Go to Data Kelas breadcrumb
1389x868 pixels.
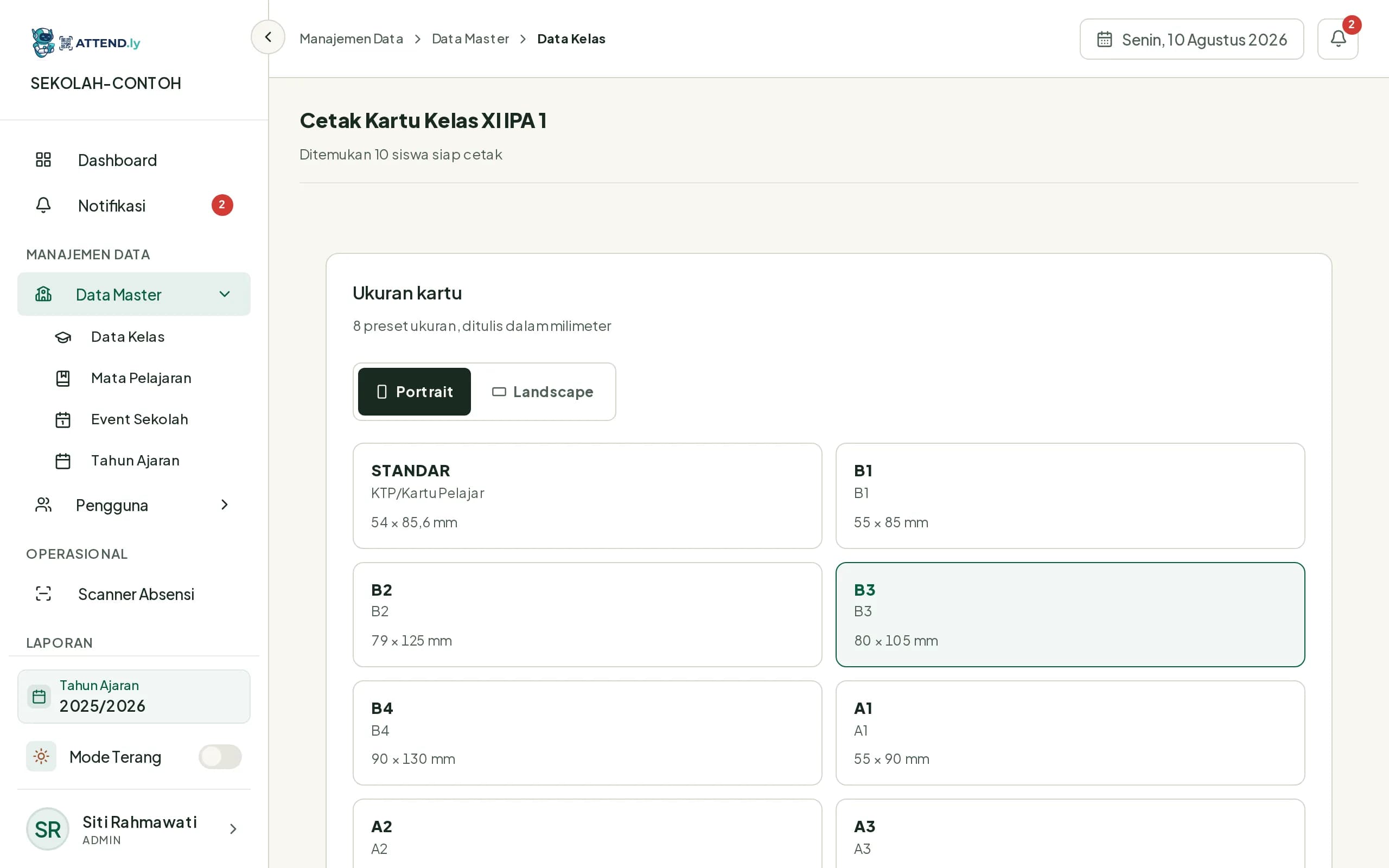click(x=571, y=39)
